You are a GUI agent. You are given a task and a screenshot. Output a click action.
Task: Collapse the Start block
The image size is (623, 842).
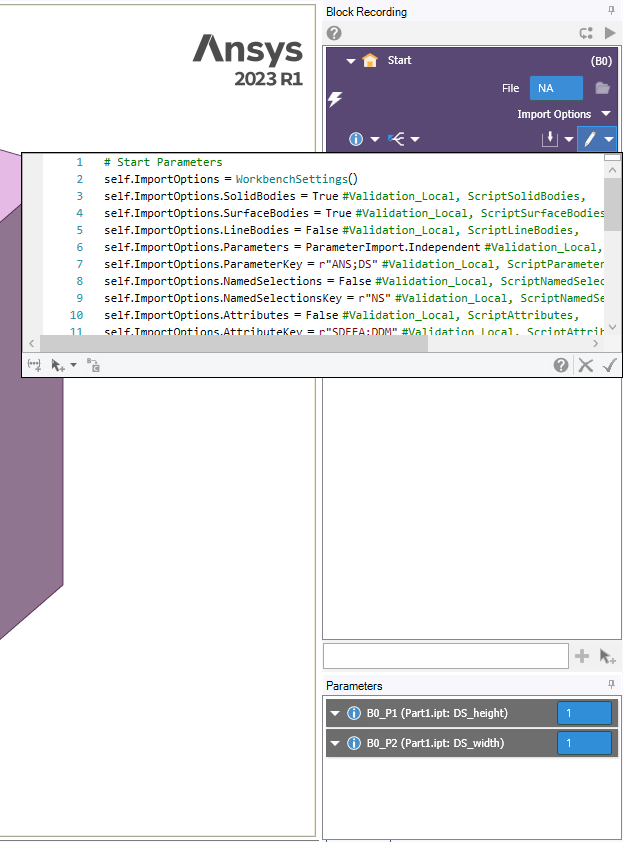[351, 61]
